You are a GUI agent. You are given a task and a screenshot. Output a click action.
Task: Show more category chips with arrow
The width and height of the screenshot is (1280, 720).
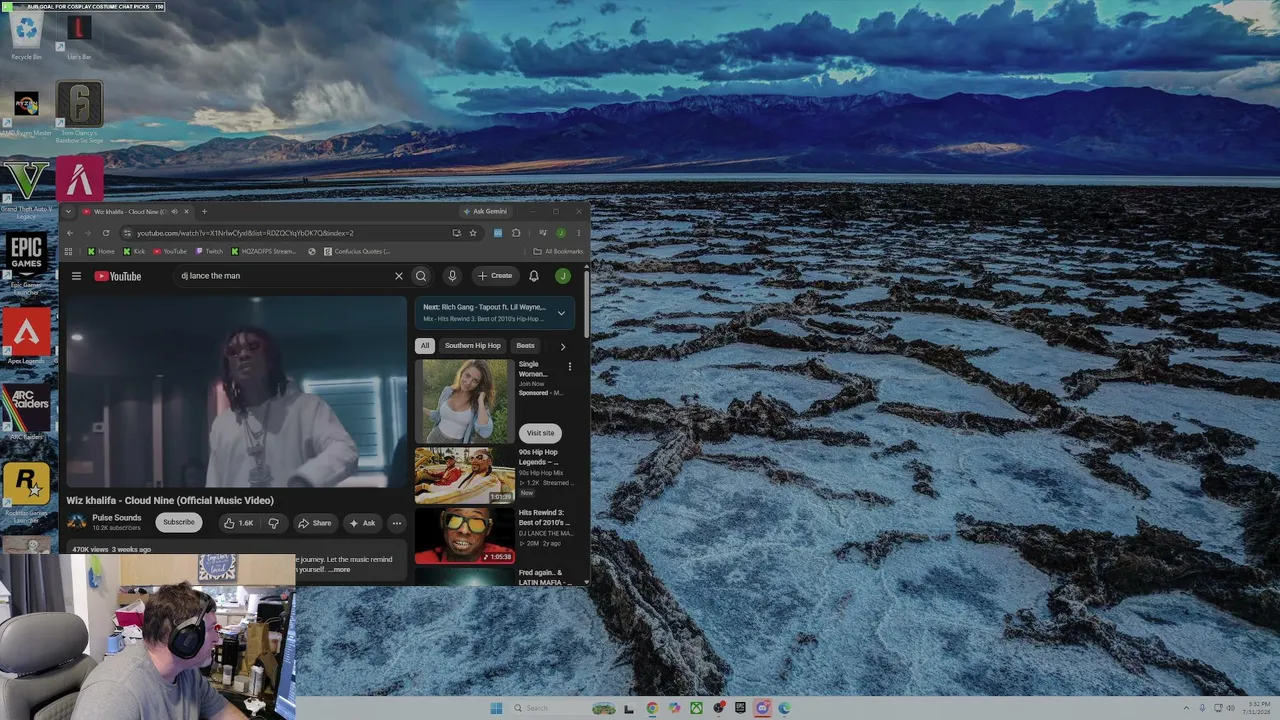click(x=562, y=346)
